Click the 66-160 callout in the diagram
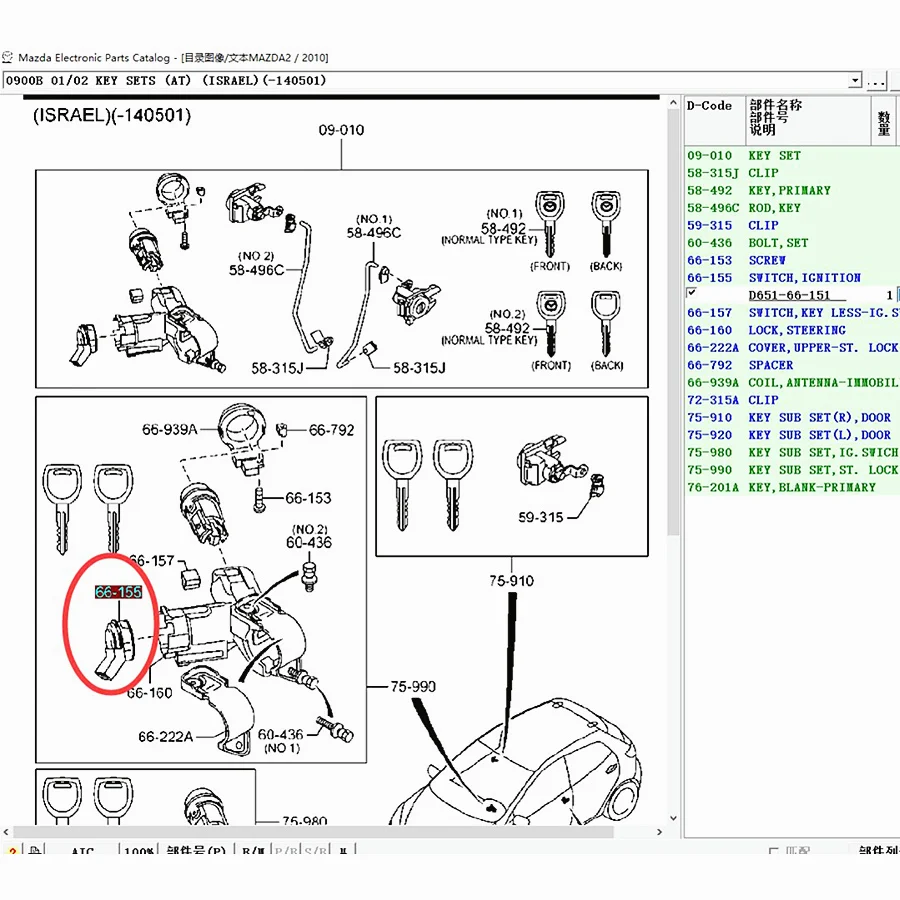 click(x=149, y=693)
